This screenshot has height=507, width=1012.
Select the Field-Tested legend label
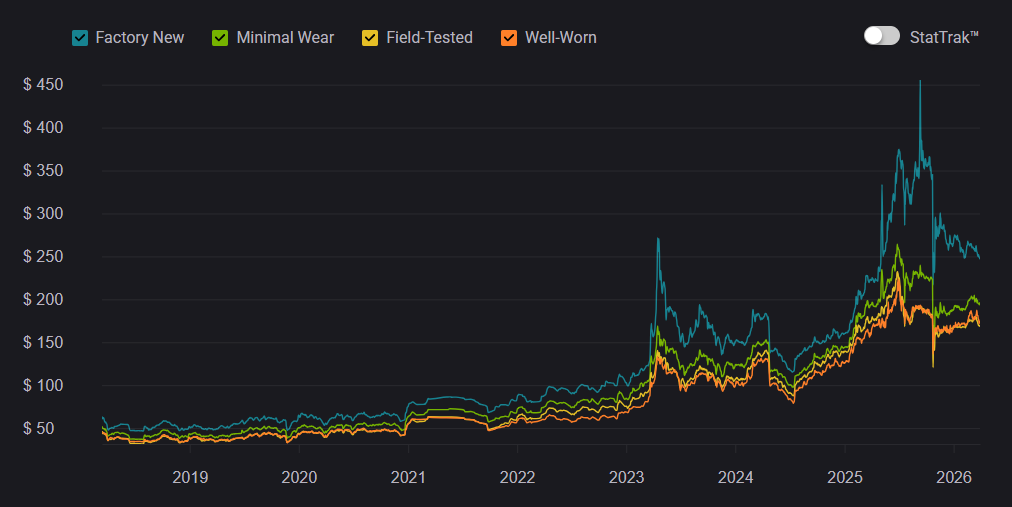click(x=429, y=38)
